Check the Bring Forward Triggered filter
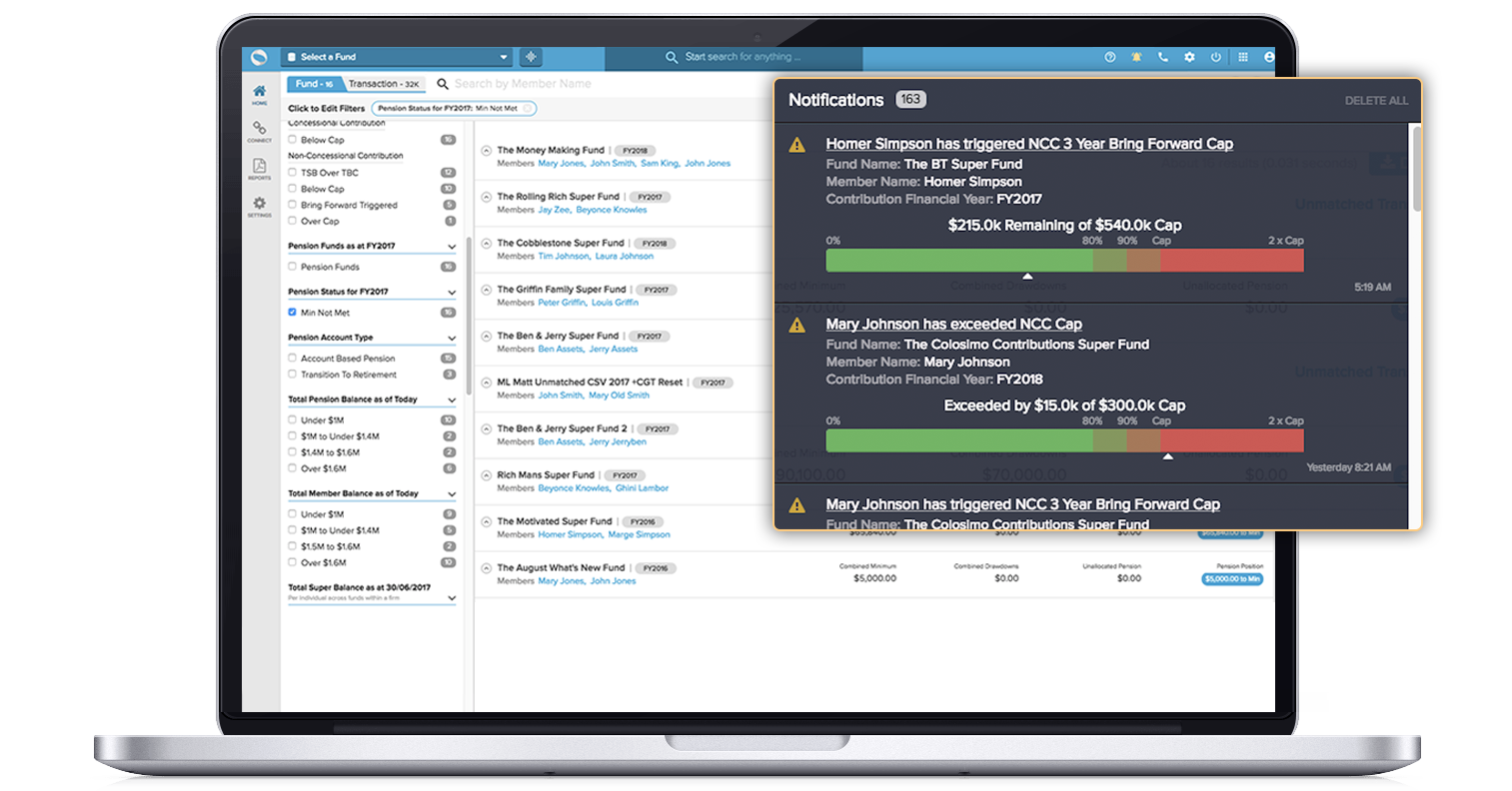Image resolution: width=1512 pixels, height=791 pixels. tap(292, 205)
